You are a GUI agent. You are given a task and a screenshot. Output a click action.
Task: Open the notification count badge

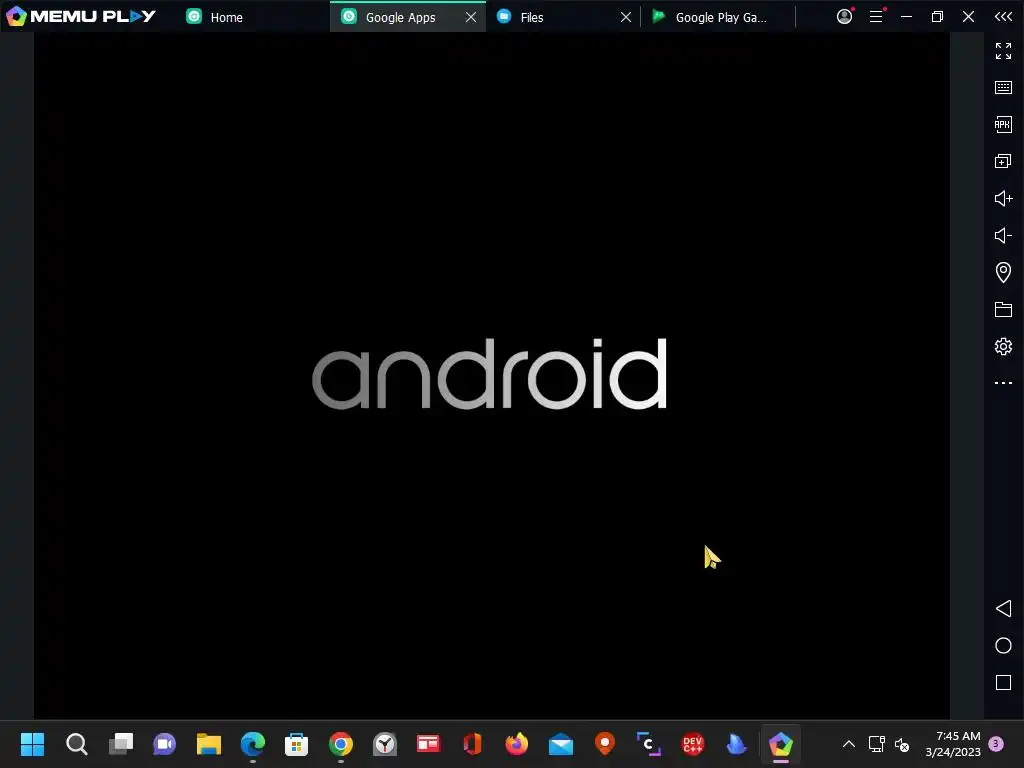coord(996,744)
